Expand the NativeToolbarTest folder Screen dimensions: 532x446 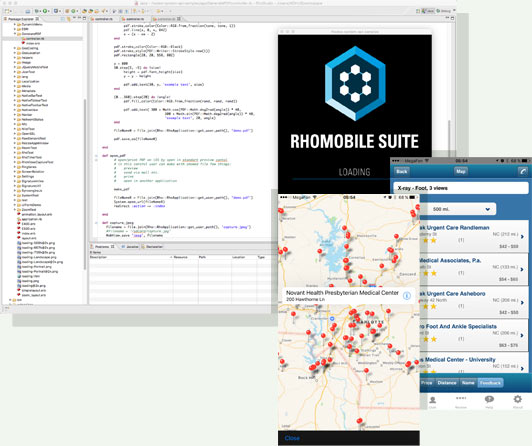coord(15,105)
